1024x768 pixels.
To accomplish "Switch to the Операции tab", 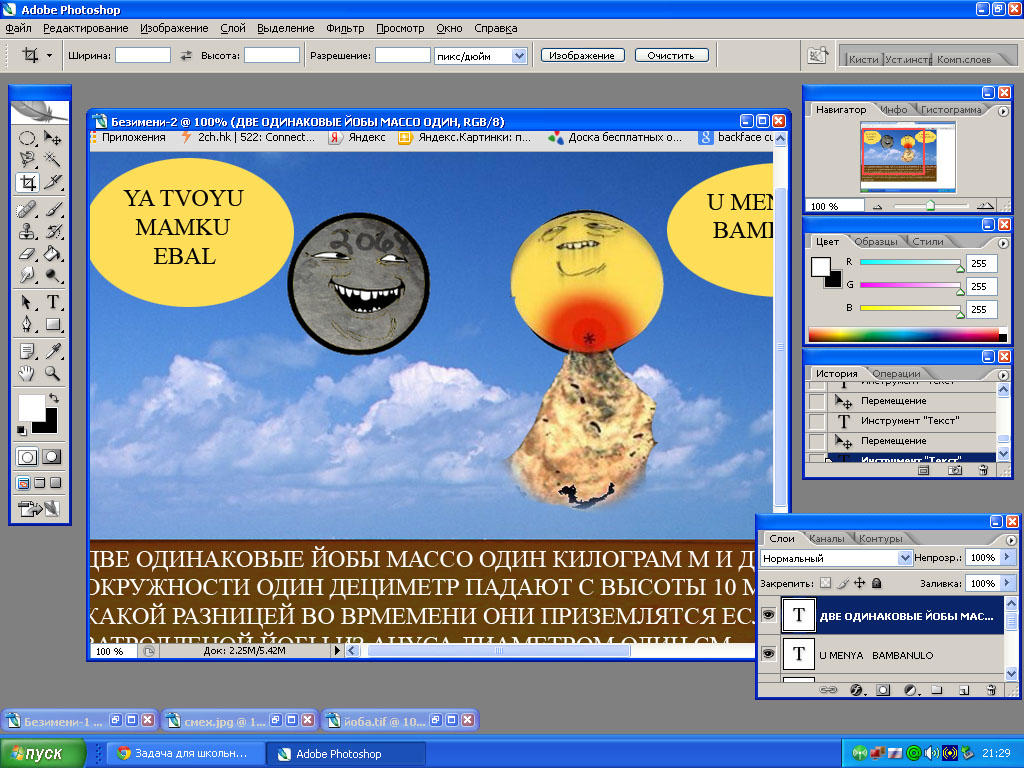I will tap(896, 374).
